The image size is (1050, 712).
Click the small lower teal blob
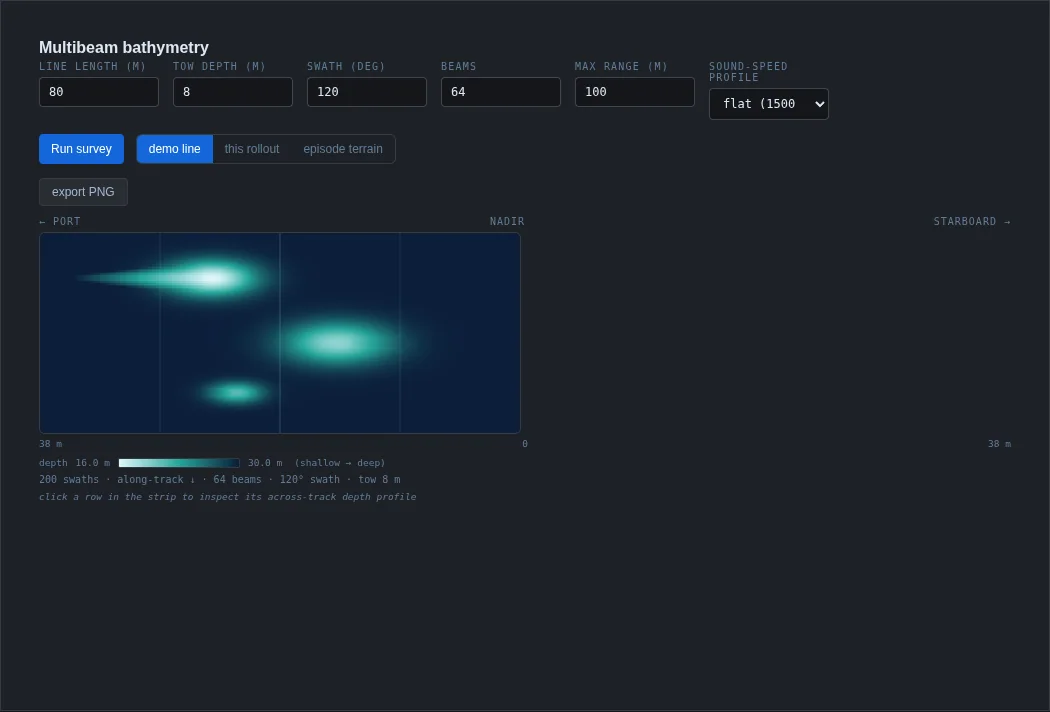pos(236,393)
